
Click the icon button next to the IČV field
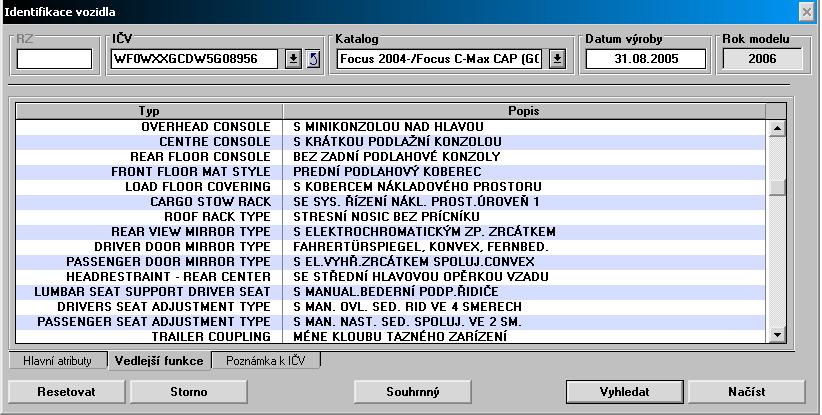311,59
